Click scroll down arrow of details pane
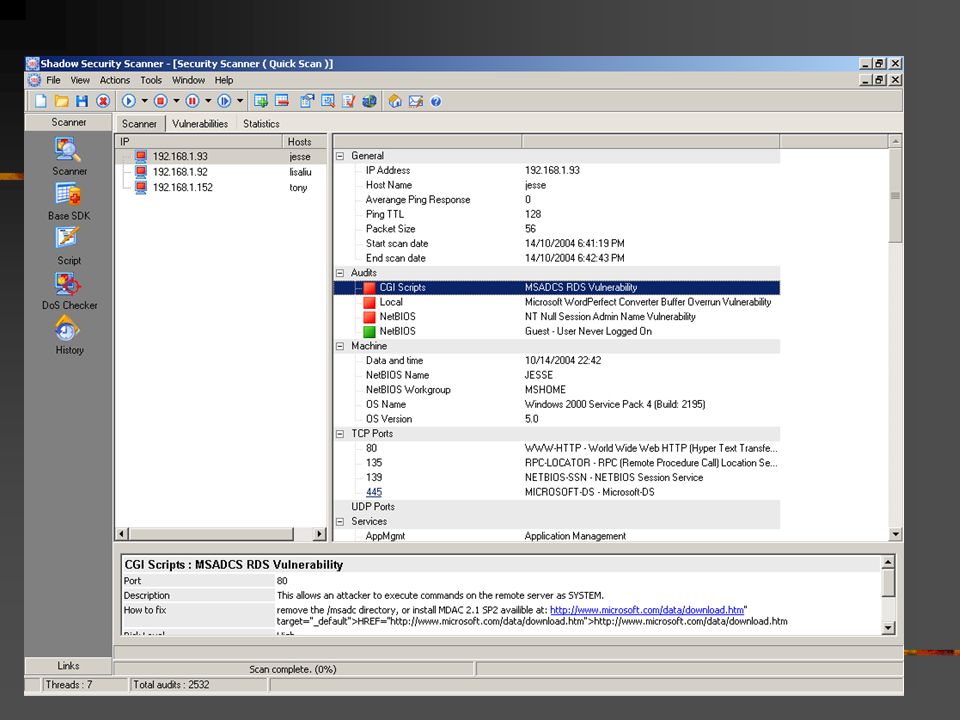Image resolution: width=960 pixels, height=720 pixels. tap(895, 534)
